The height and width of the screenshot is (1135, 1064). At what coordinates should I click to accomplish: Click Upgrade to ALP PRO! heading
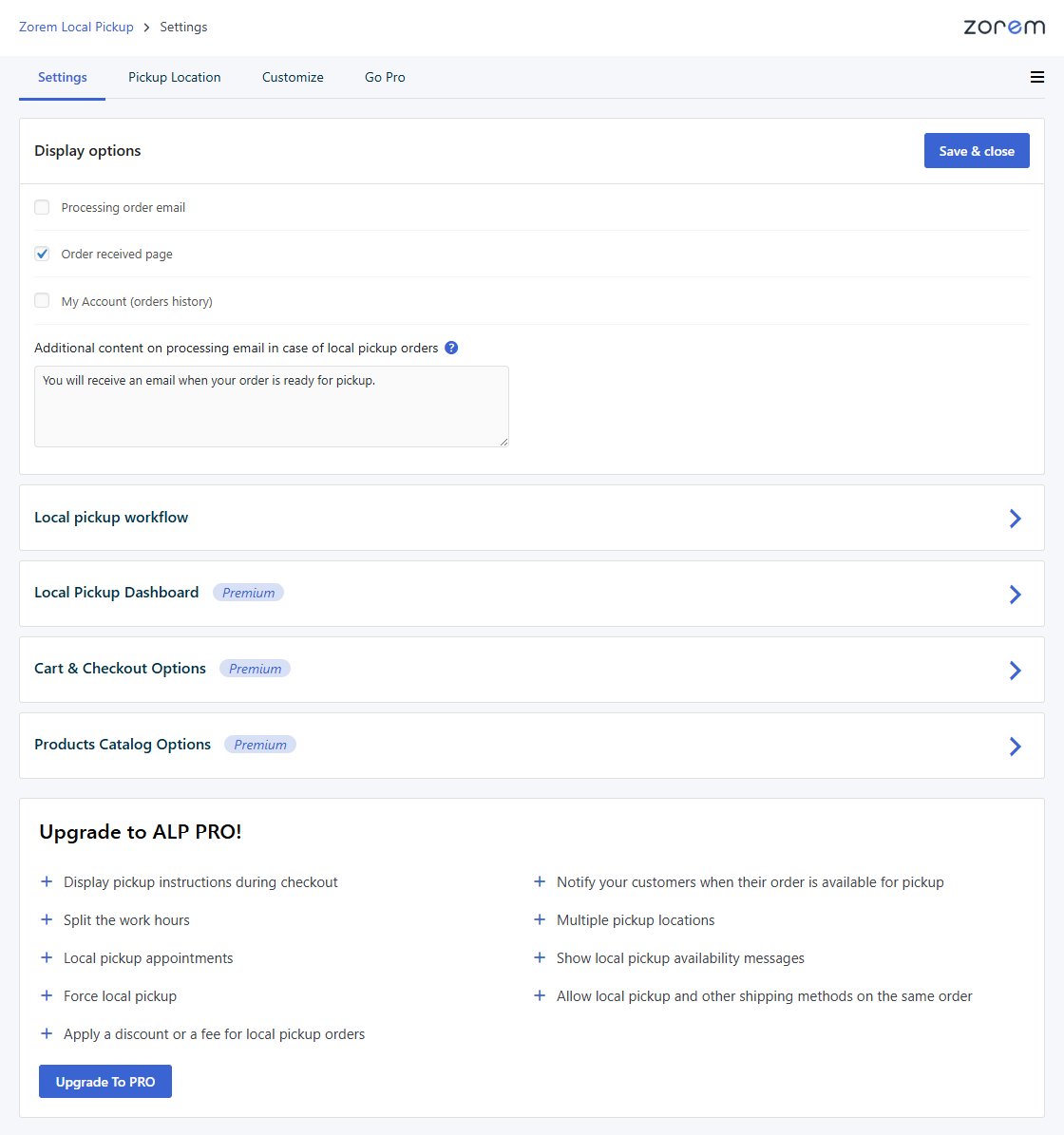[x=141, y=832]
